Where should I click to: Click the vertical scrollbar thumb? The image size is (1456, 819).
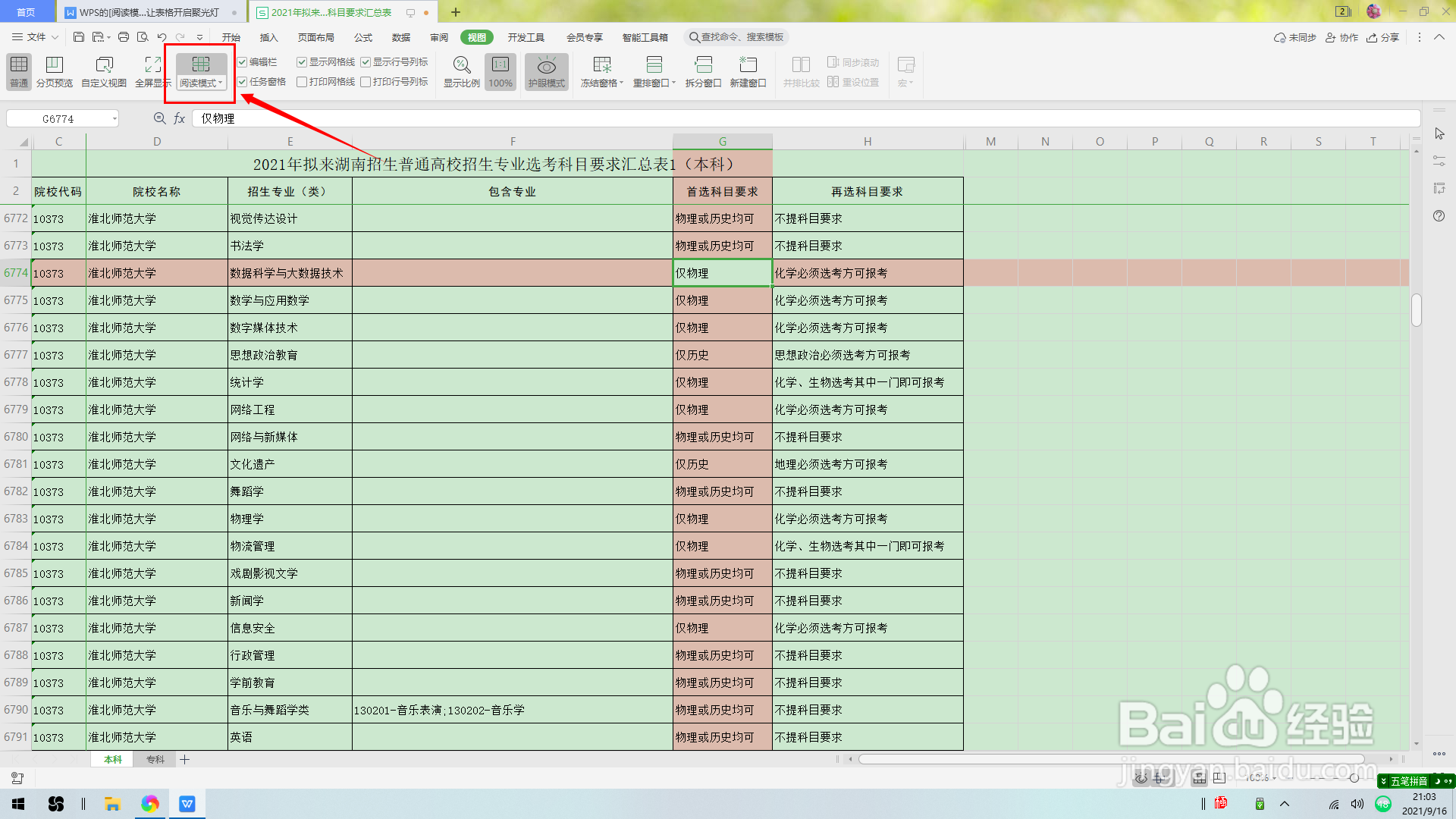pos(1416,309)
